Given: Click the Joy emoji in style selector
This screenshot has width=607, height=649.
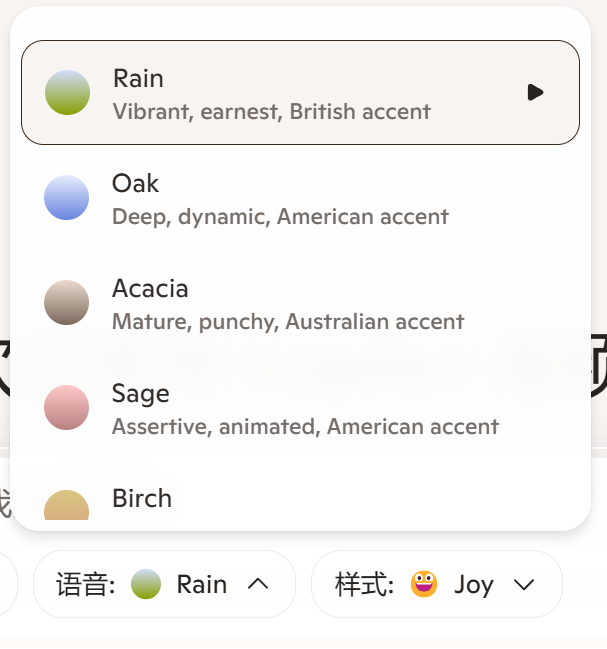Looking at the screenshot, I should point(424,584).
